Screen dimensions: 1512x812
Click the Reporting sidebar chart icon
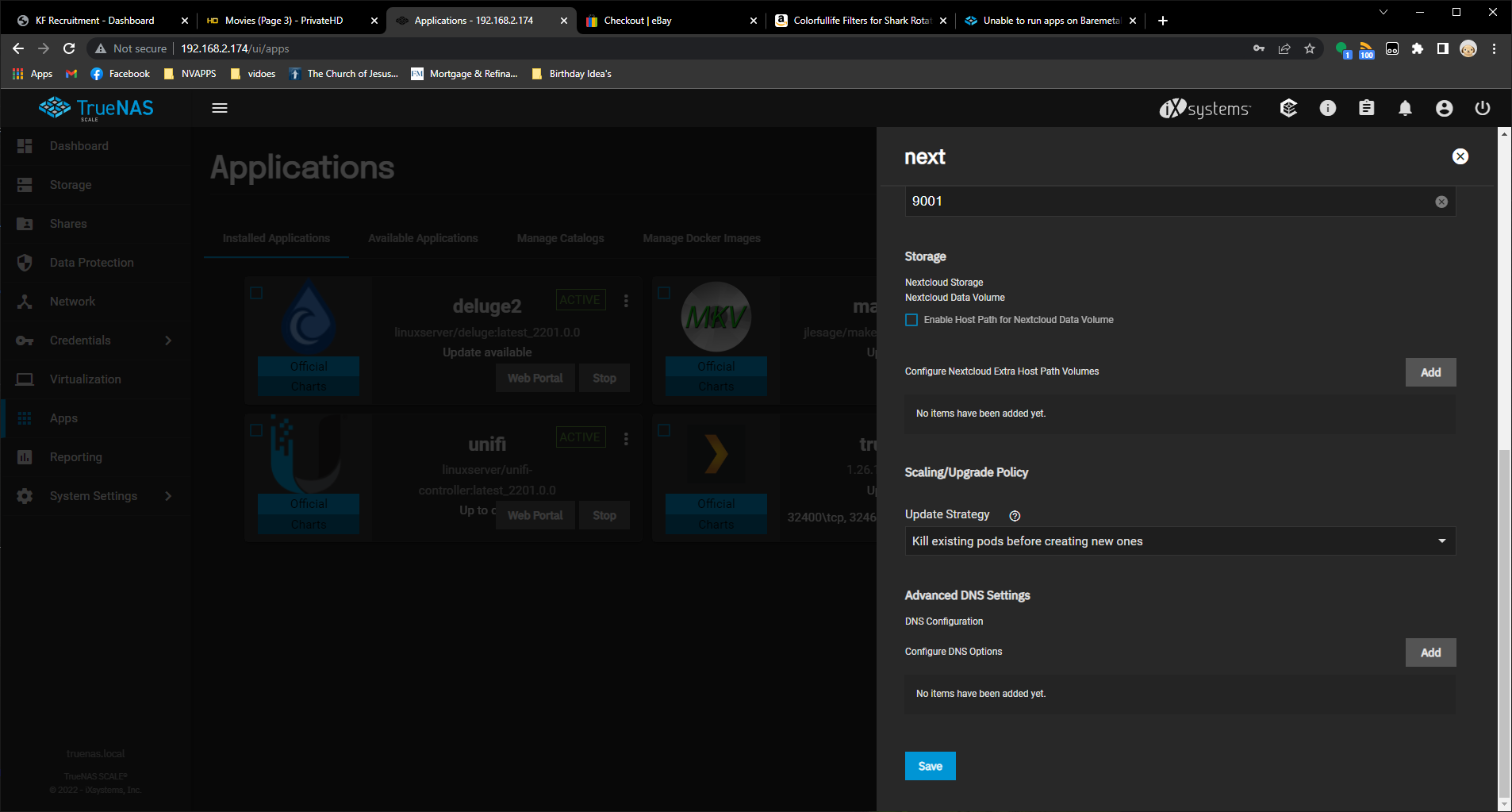[25, 457]
